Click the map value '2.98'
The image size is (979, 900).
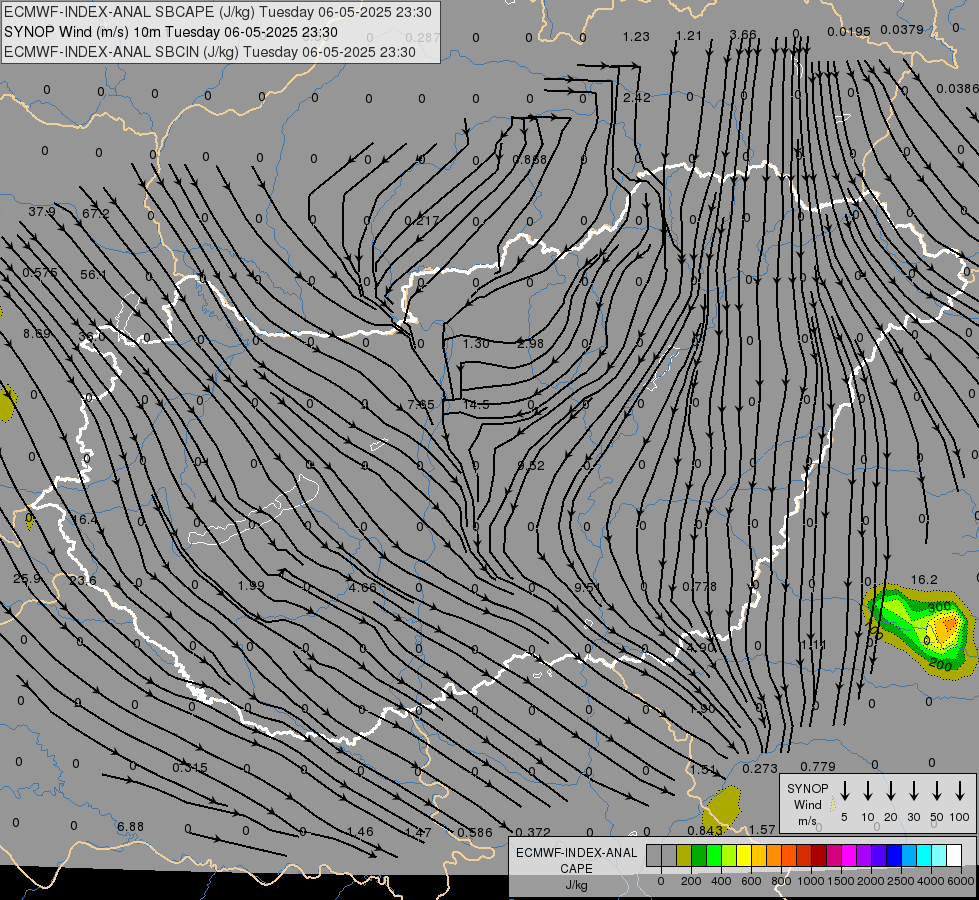coord(530,343)
